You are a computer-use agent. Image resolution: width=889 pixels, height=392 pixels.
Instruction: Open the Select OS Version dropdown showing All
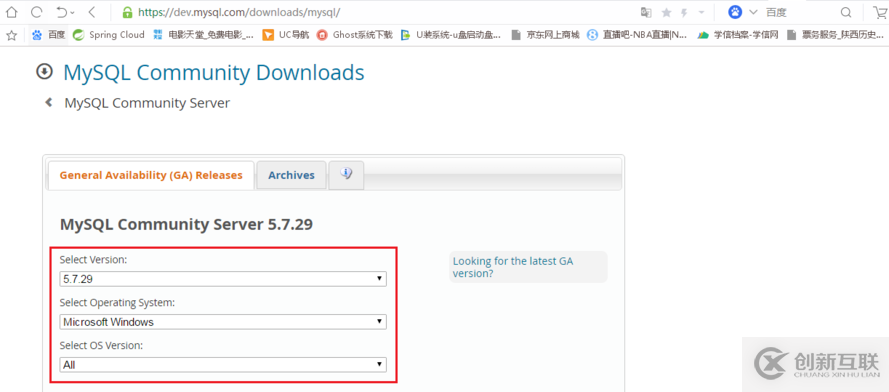(223, 365)
